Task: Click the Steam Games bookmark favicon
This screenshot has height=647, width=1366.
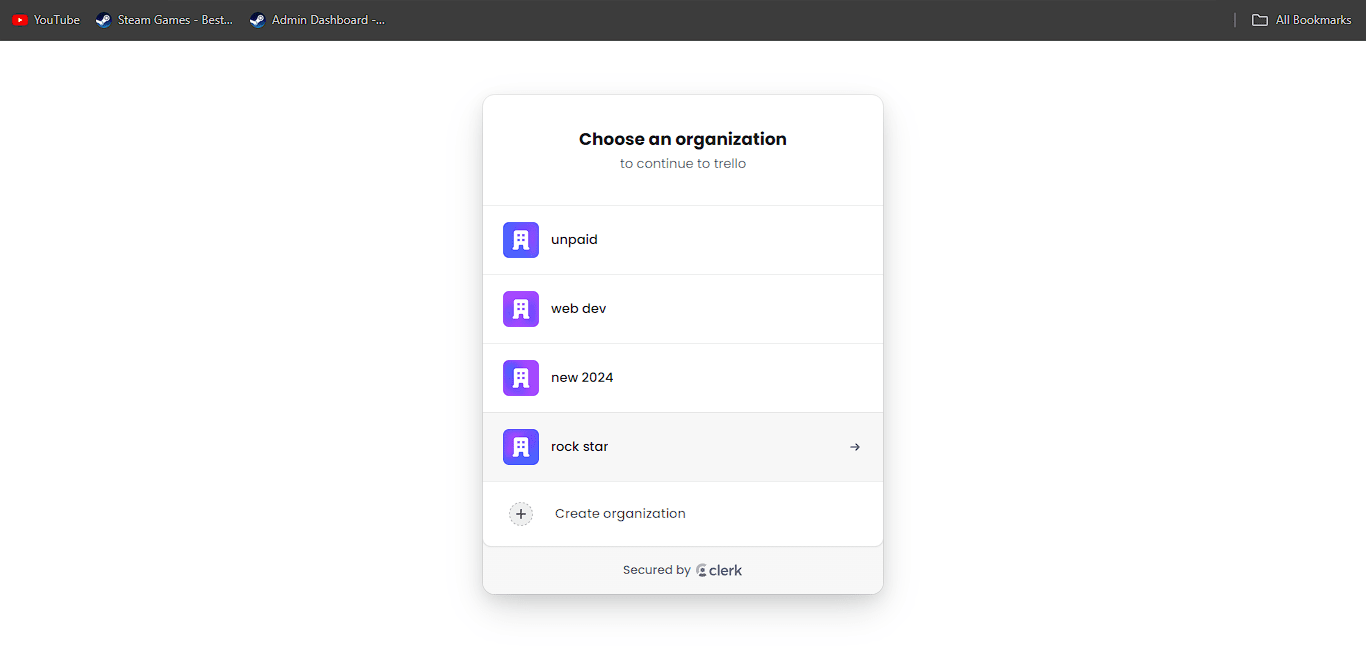Action: (104, 20)
